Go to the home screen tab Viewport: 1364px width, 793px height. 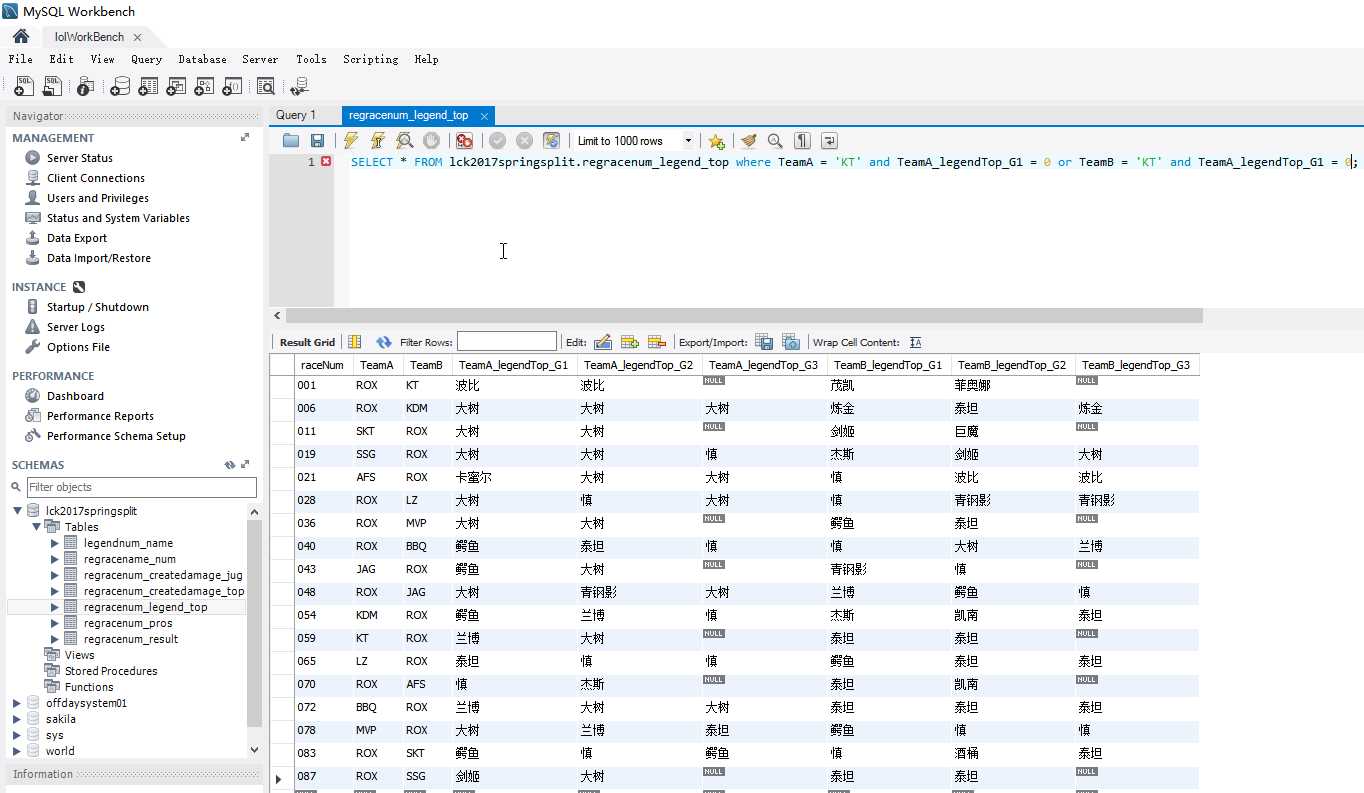point(20,36)
